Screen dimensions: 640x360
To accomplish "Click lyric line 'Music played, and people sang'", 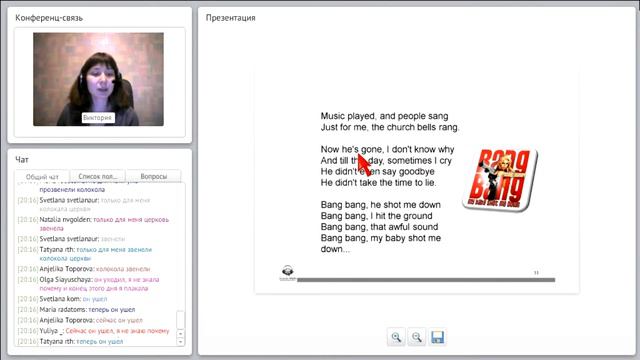I will 384,116.
